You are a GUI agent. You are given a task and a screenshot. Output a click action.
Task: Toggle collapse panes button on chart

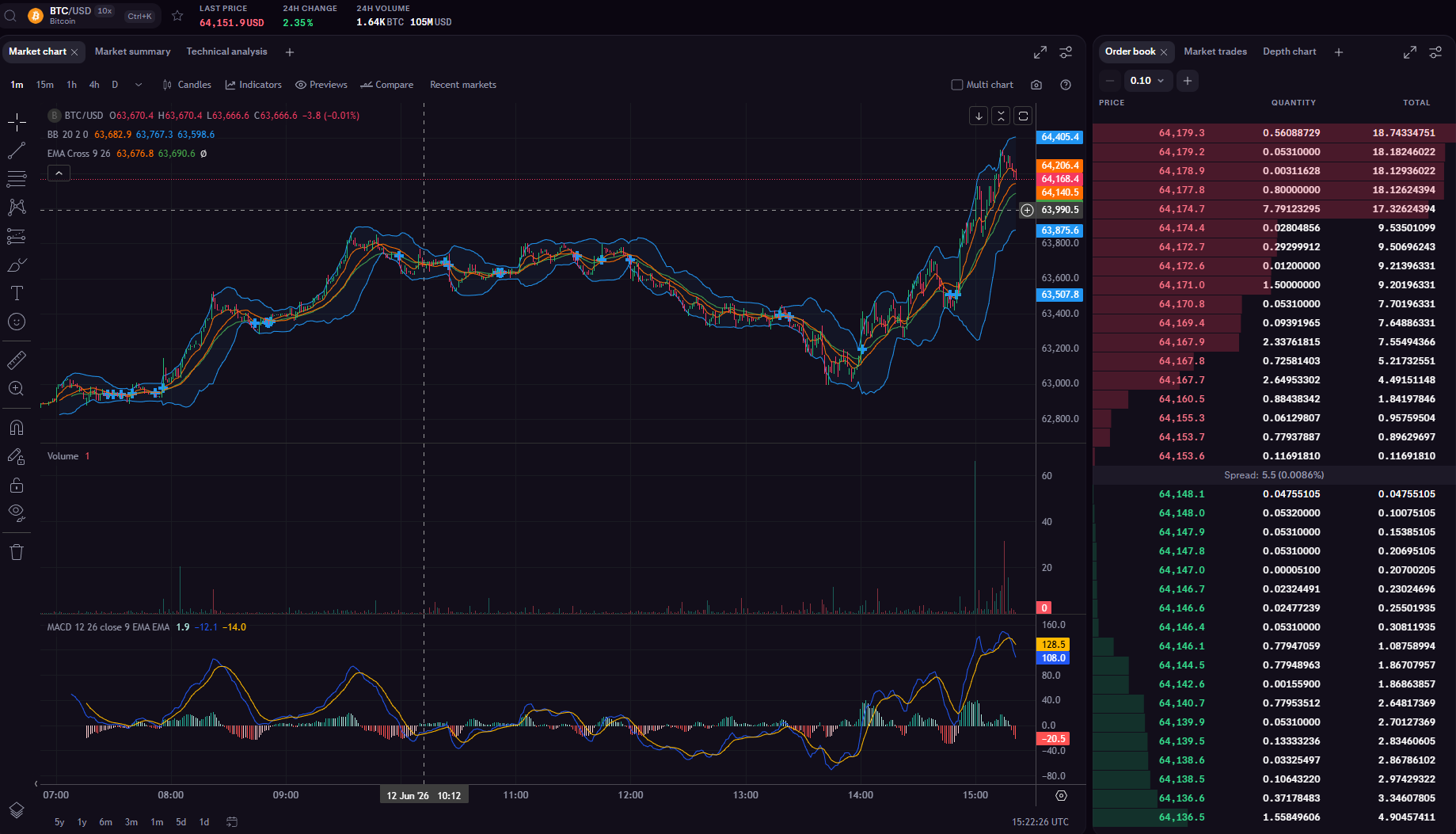1001,116
